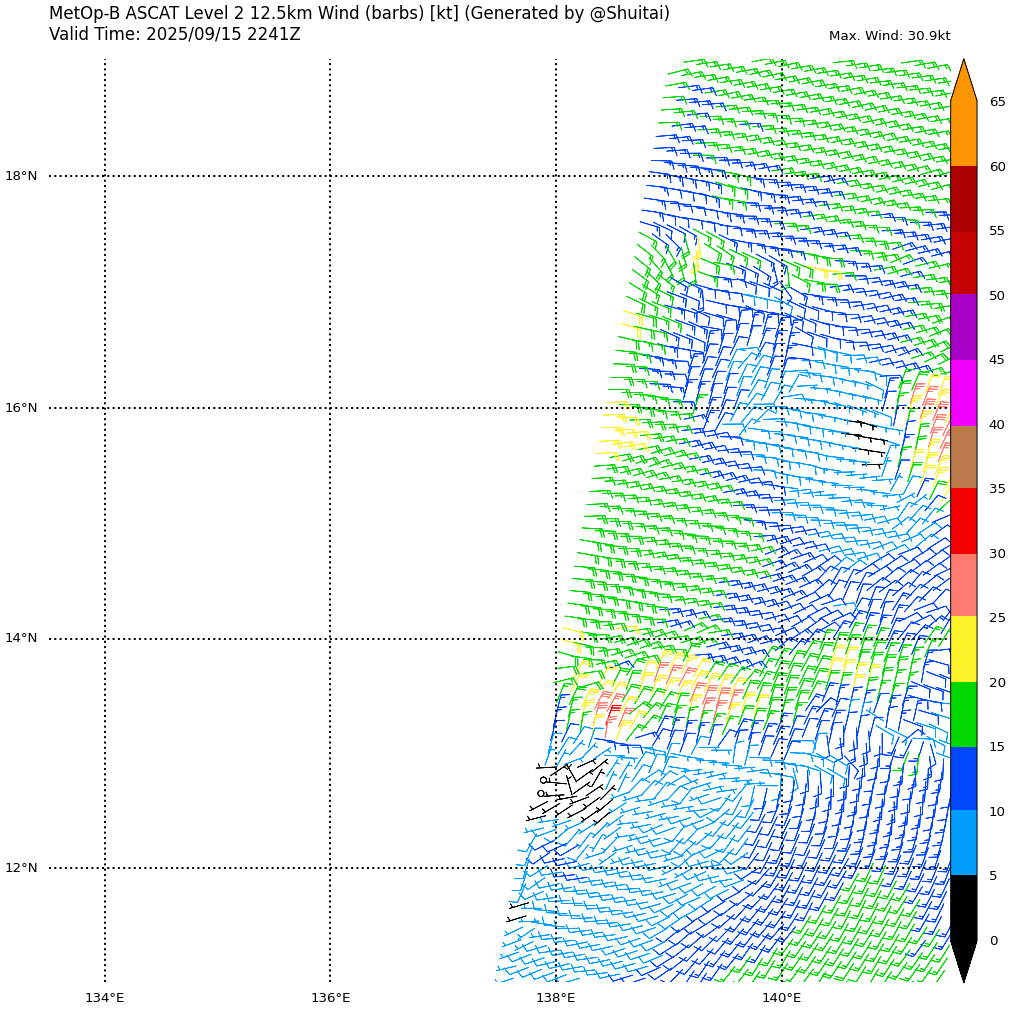Click the 'Max. Wind: 30.9kt' label
The height and width of the screenshot is (1010, 1010).
click(889, 36)
